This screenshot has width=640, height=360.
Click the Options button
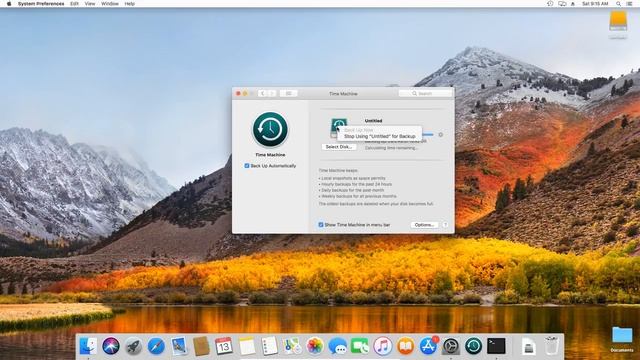(x=424, y=225)
